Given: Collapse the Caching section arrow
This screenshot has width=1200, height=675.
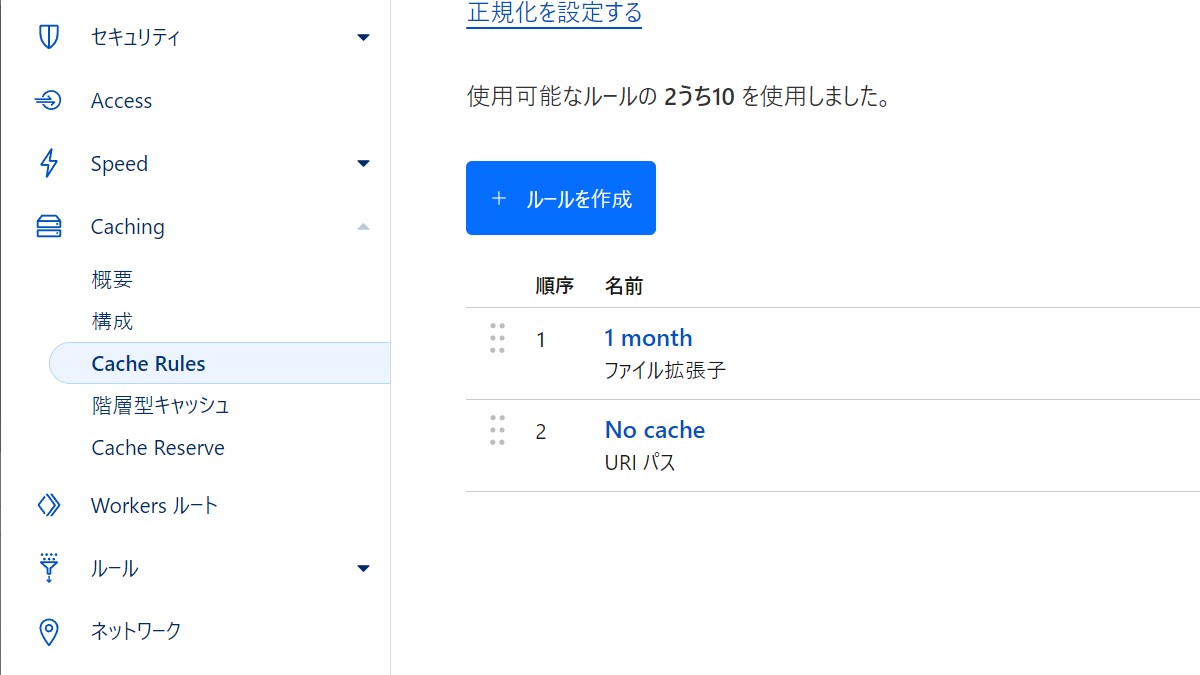Looking at the screenshot, I should pos(363,227).
